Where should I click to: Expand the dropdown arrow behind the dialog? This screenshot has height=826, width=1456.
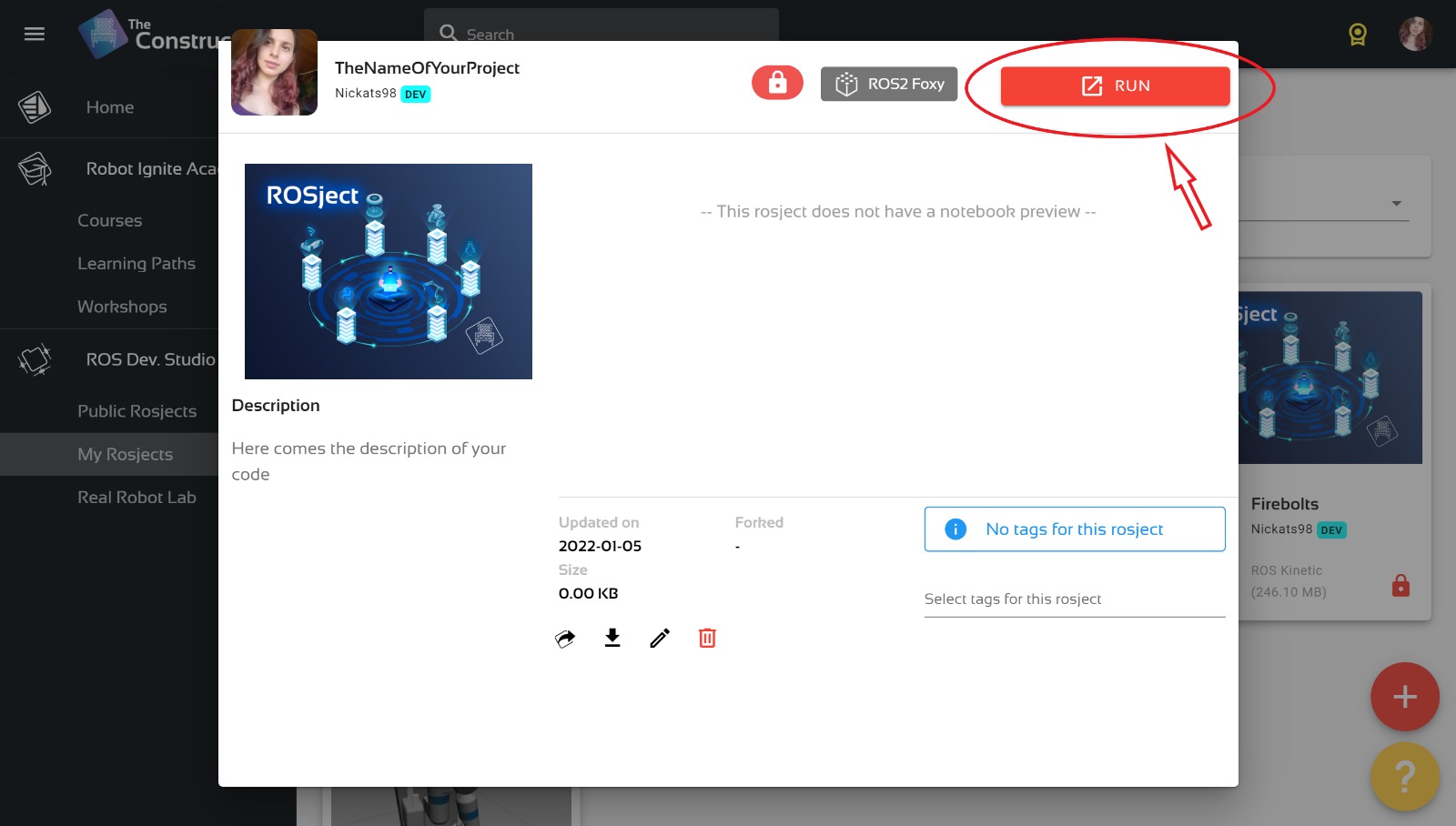click(1396, 204)
